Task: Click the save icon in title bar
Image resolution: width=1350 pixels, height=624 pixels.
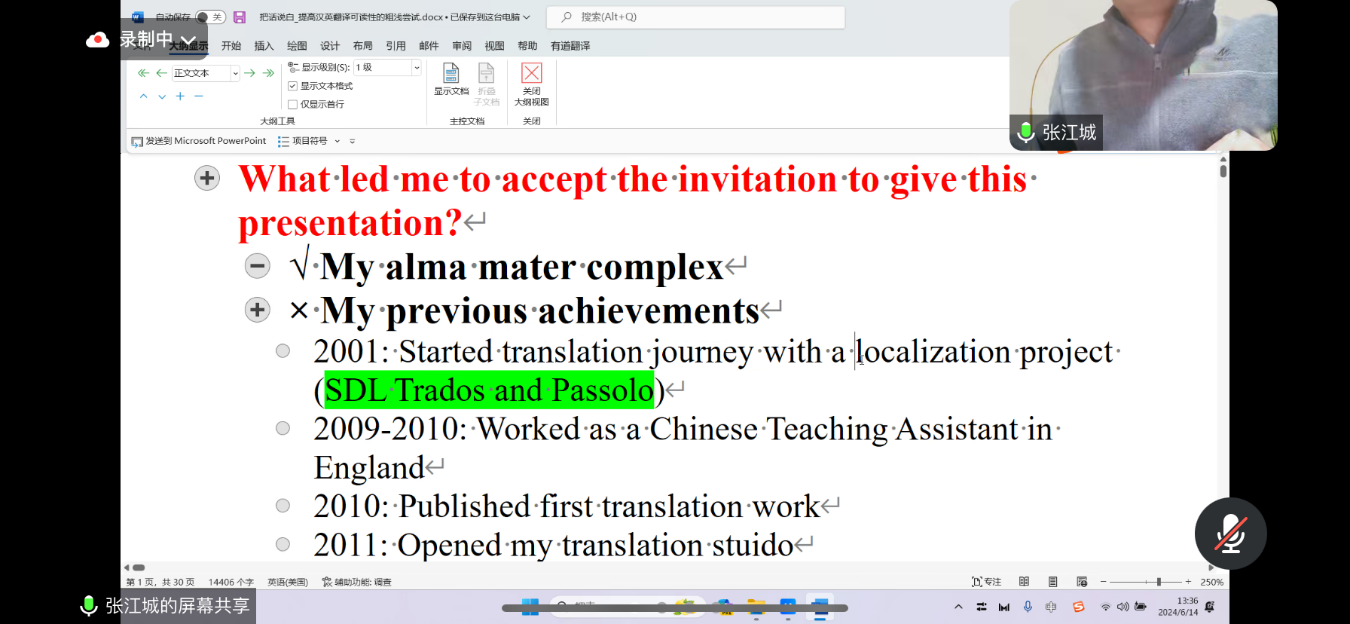Action: click(x=239, y=17)
